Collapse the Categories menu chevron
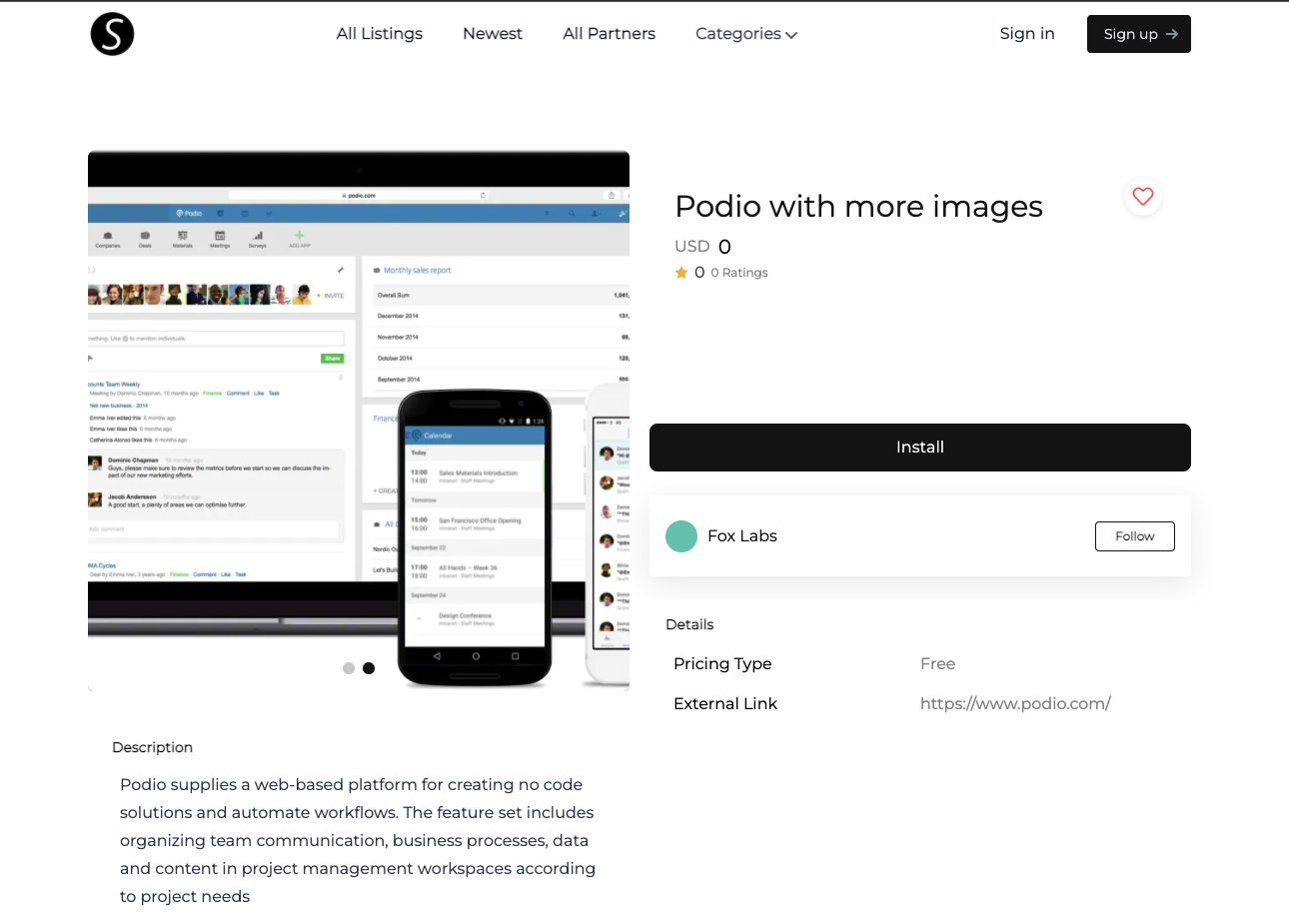This screenshot has width=1289, height=924. click(x=792, y=35)
